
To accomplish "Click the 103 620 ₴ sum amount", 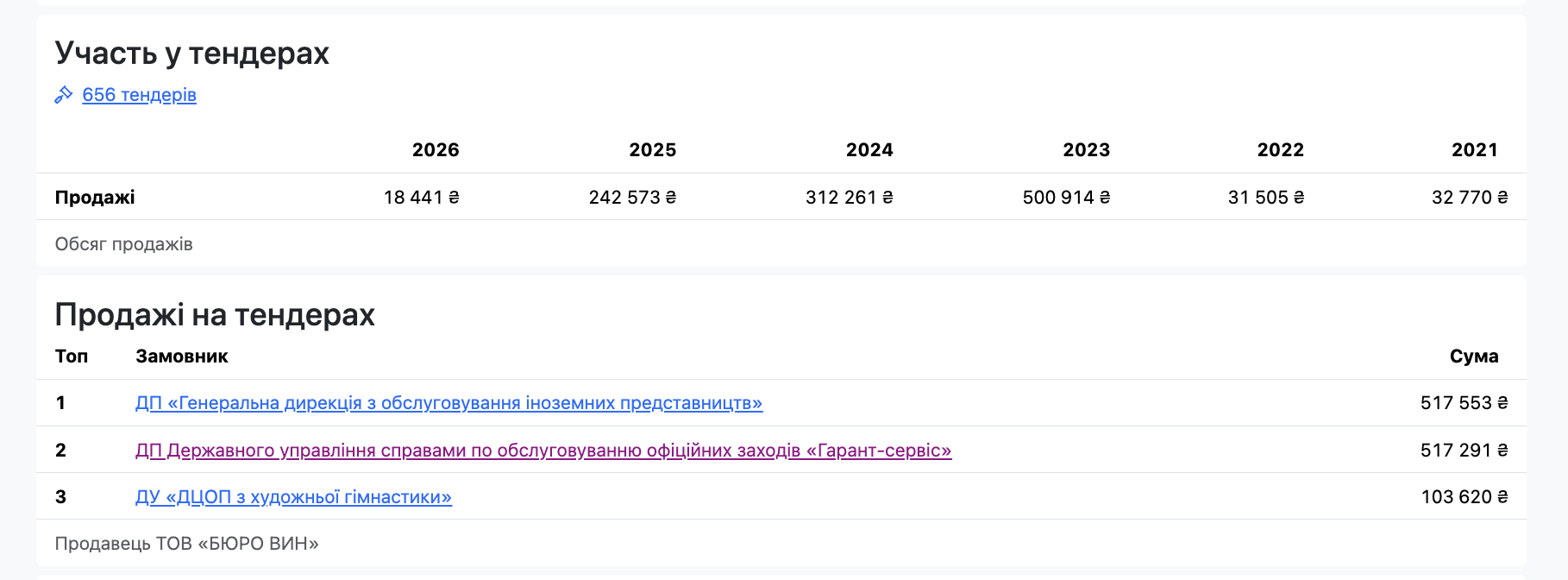I will (1465, 497).
